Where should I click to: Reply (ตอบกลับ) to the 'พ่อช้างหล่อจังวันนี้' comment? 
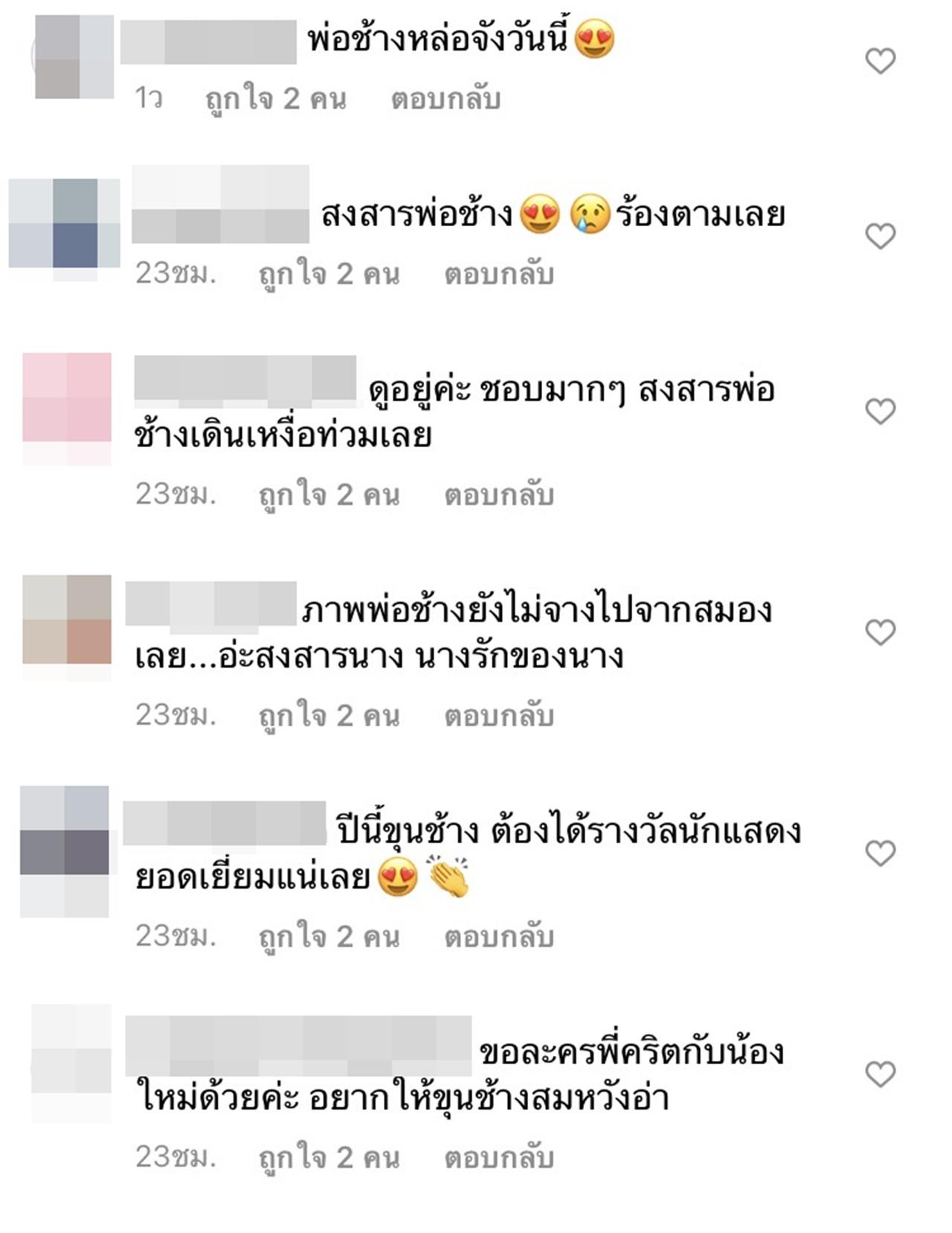446,99
